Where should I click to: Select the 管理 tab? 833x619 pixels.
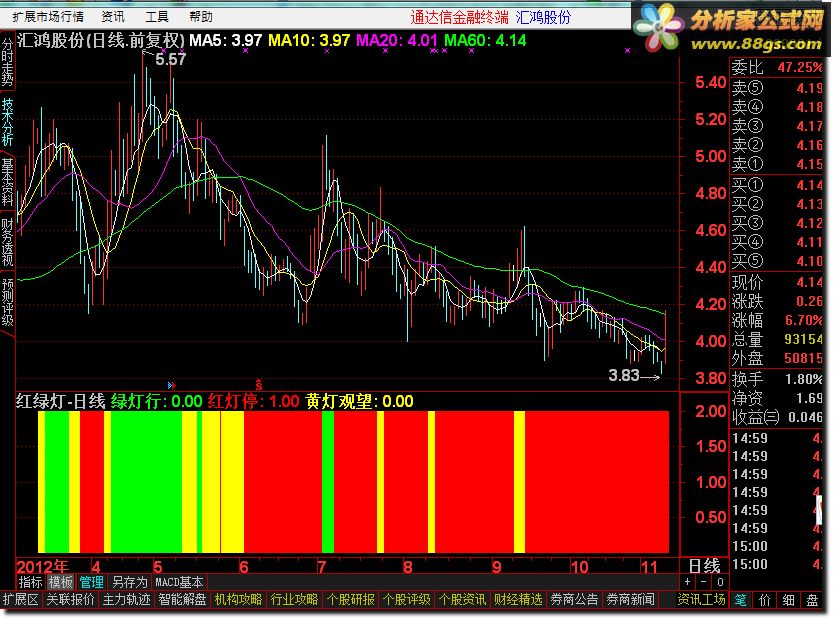91,582
